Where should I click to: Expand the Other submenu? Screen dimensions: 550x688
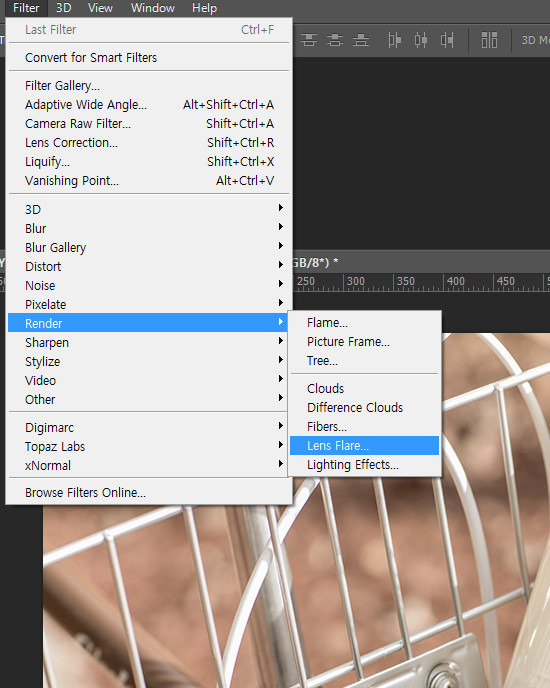pos(150,400)
